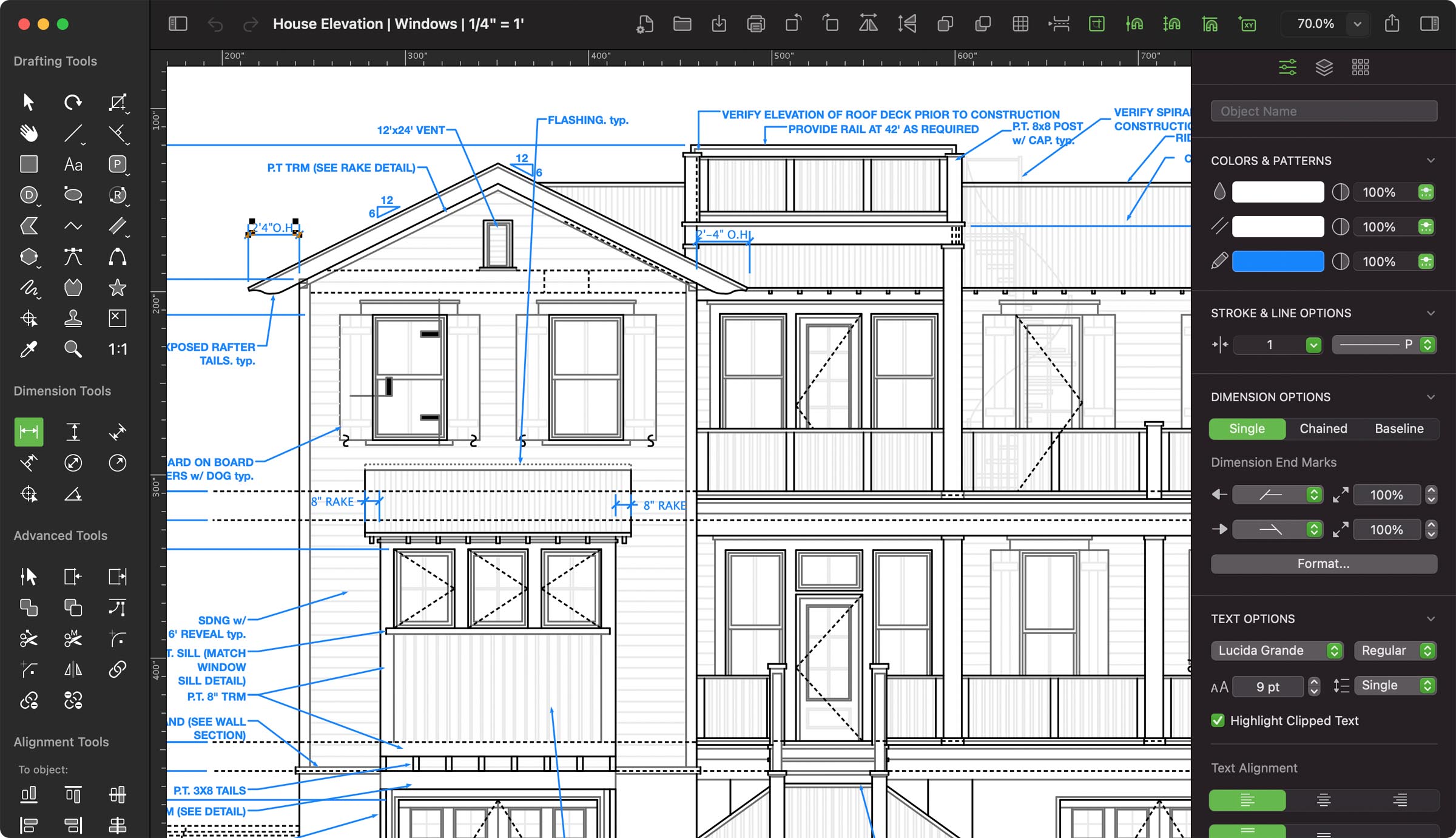The image size is (1456, 838).
Task: Pick the Aa text tool
Action: pyautogui.click(x=73, y=164)
